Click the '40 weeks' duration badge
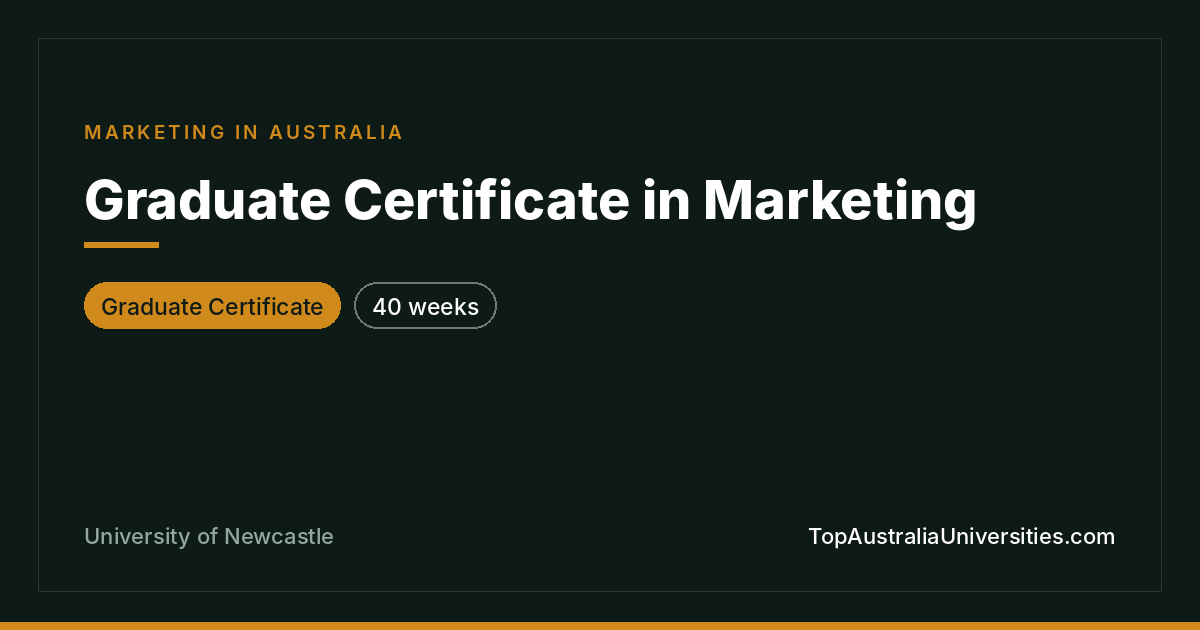Screen dimensions: 1200x630 pyautogui.click(x=425, y=306)
